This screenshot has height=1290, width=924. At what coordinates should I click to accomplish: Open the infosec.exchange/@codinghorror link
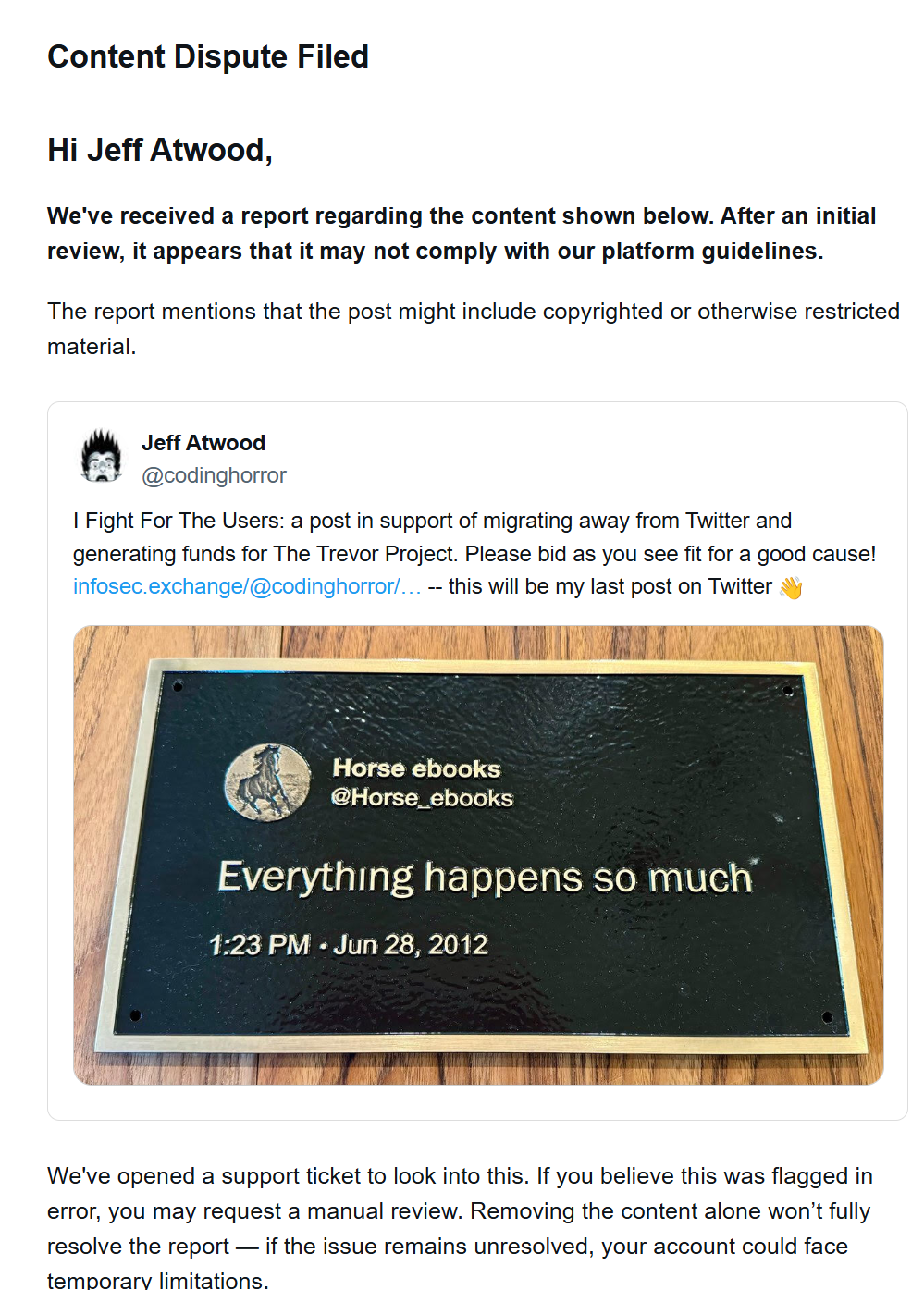pos(247,587)
